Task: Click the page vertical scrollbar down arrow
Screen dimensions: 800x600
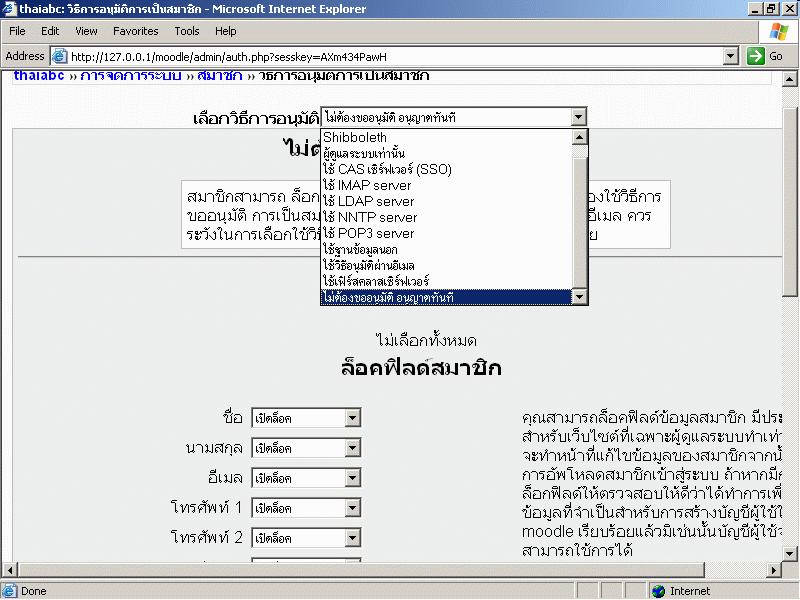Action: 791,553
